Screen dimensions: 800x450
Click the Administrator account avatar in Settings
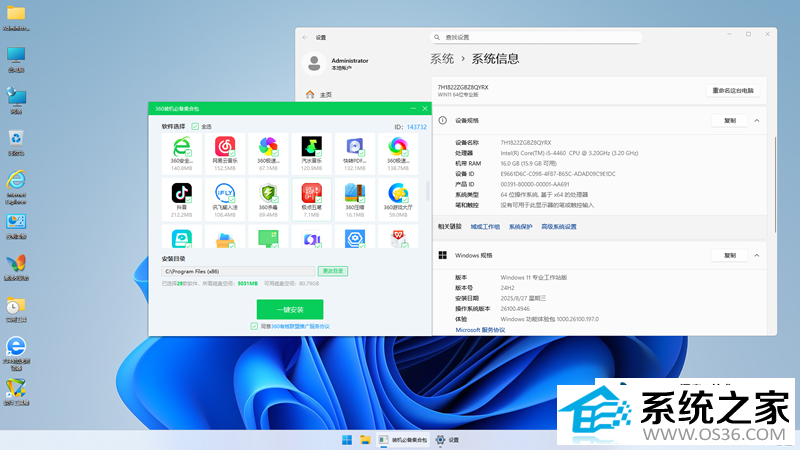[314, 63]
